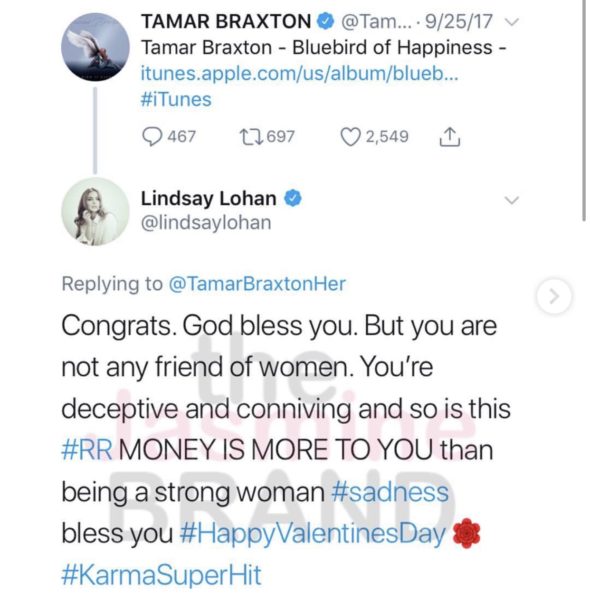Open Lindsay Lohan's profile avatar
590x600 pixels.
click(95, 211)
